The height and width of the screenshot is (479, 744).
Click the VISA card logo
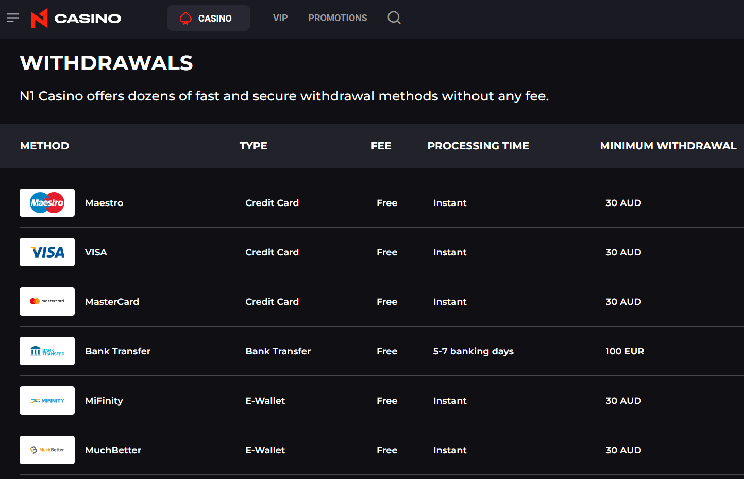point(47,252)
